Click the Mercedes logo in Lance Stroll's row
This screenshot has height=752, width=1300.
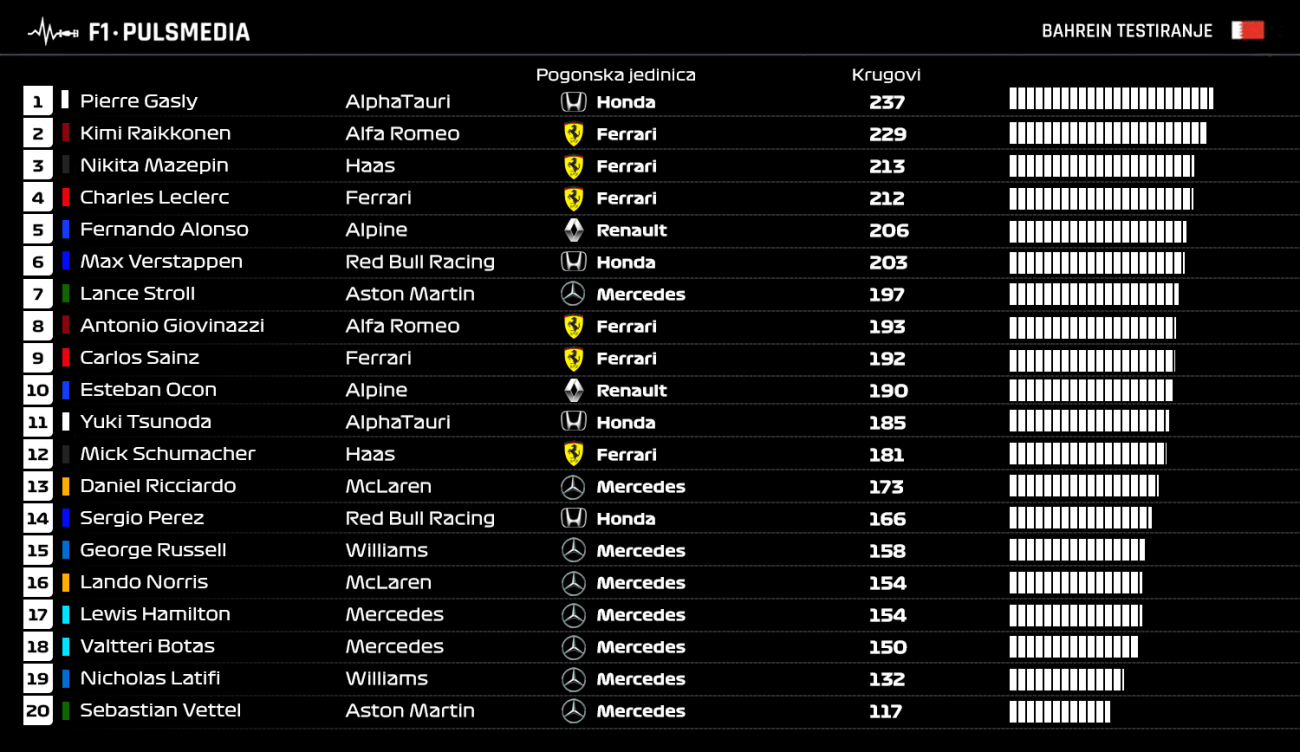pyautogui.click(x=573, y=294)
